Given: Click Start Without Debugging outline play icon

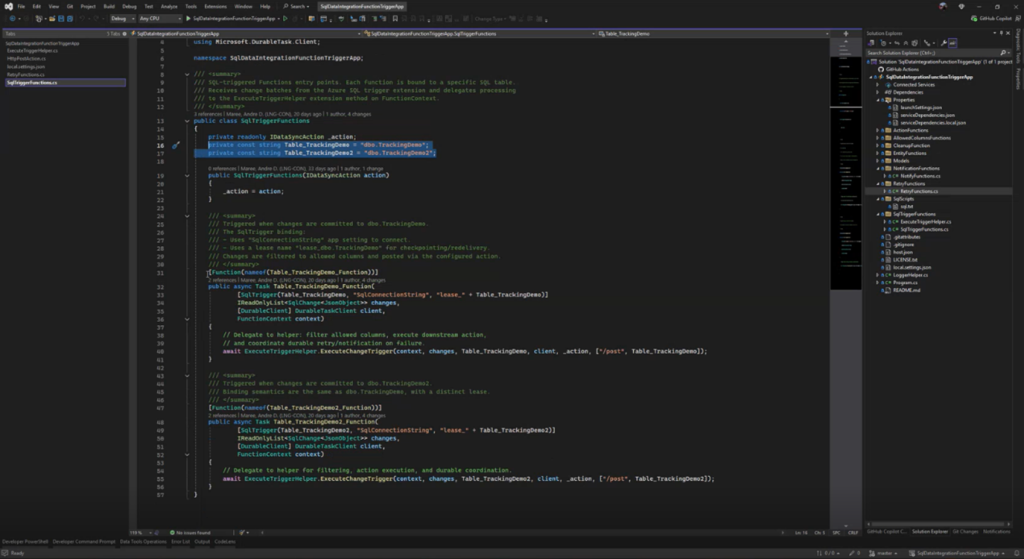Looking at the screenshot, I should click(285, 19).
